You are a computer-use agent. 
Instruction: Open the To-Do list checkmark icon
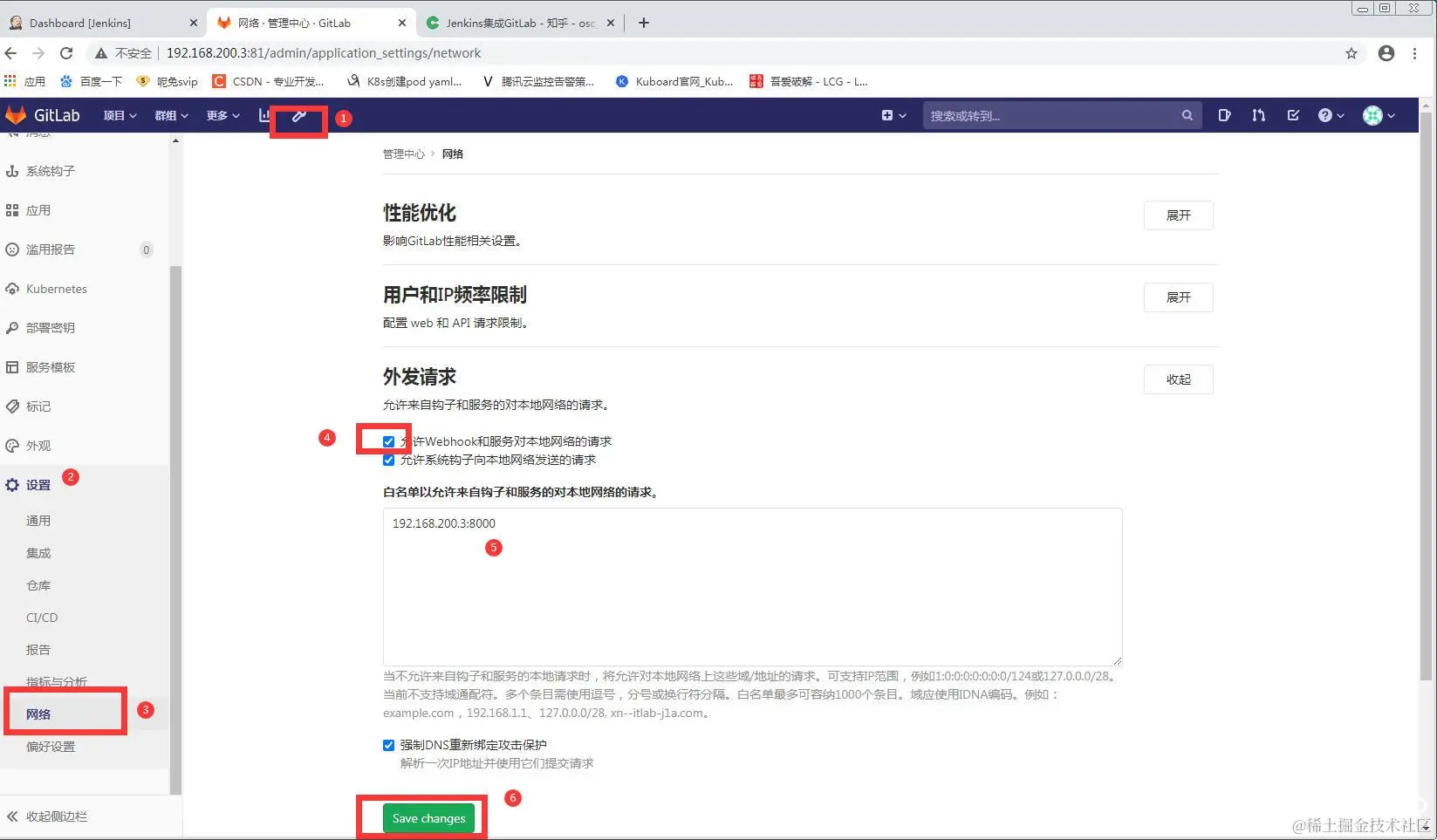point(1293,114)
